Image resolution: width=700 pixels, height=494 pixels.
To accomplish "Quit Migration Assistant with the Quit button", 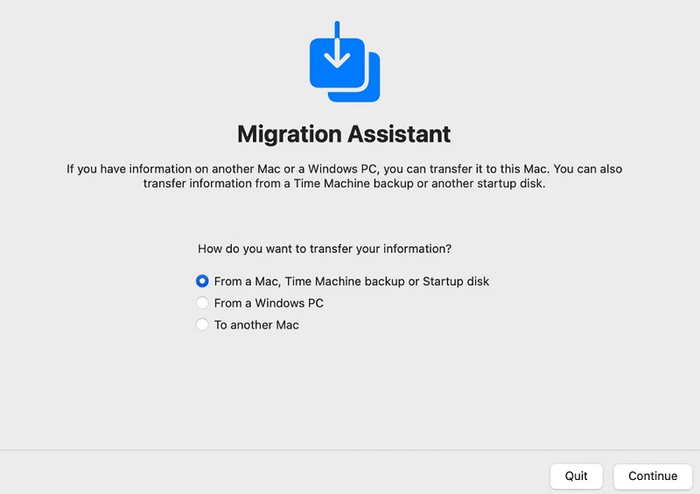I will coord(576,476).
